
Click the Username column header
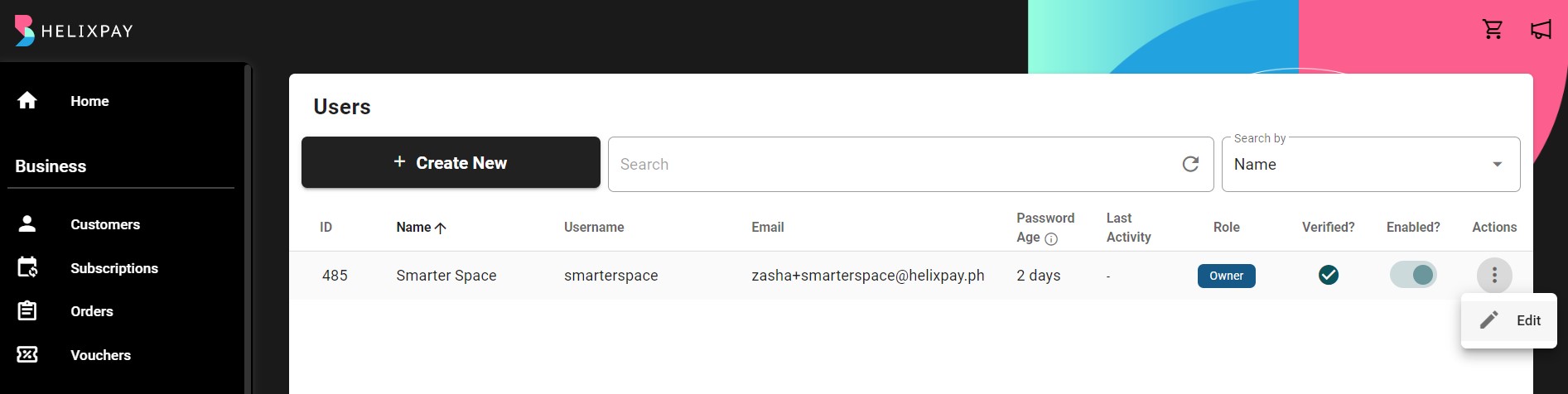tap(594, 227)
